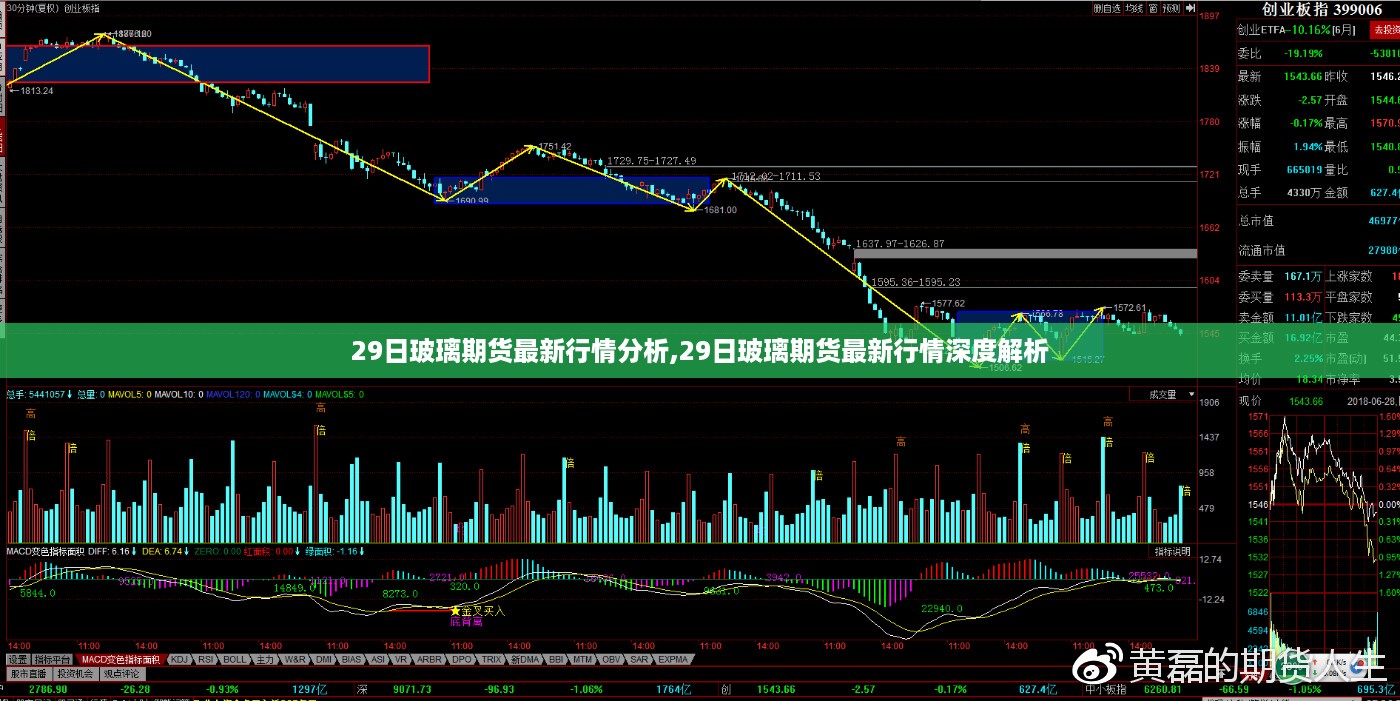Open the 指标平台 indicator platform

52,660
